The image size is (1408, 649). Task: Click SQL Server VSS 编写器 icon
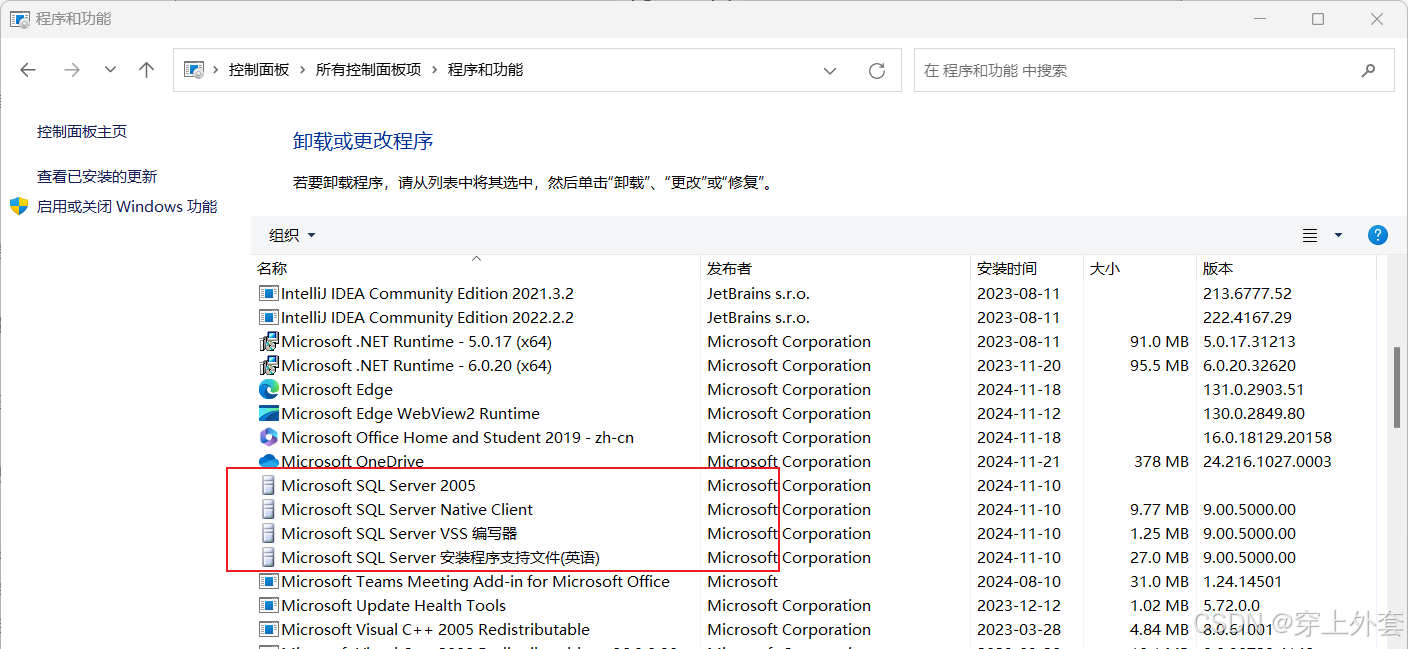coord(268,534)
